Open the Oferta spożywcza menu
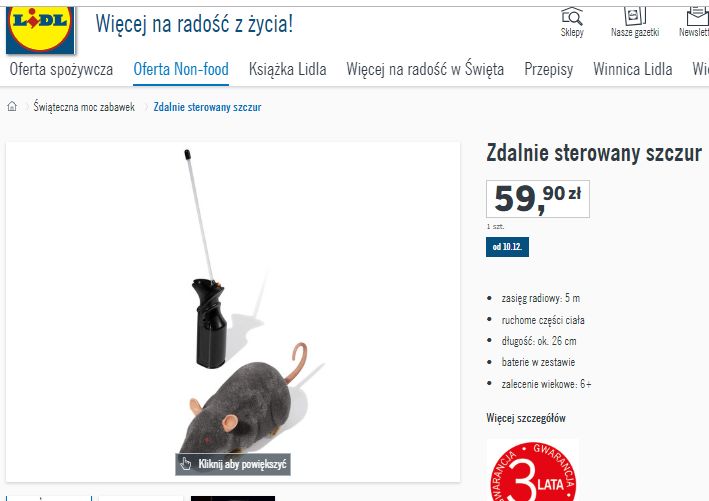The image size is (709, 501). [x=61, y=69]
